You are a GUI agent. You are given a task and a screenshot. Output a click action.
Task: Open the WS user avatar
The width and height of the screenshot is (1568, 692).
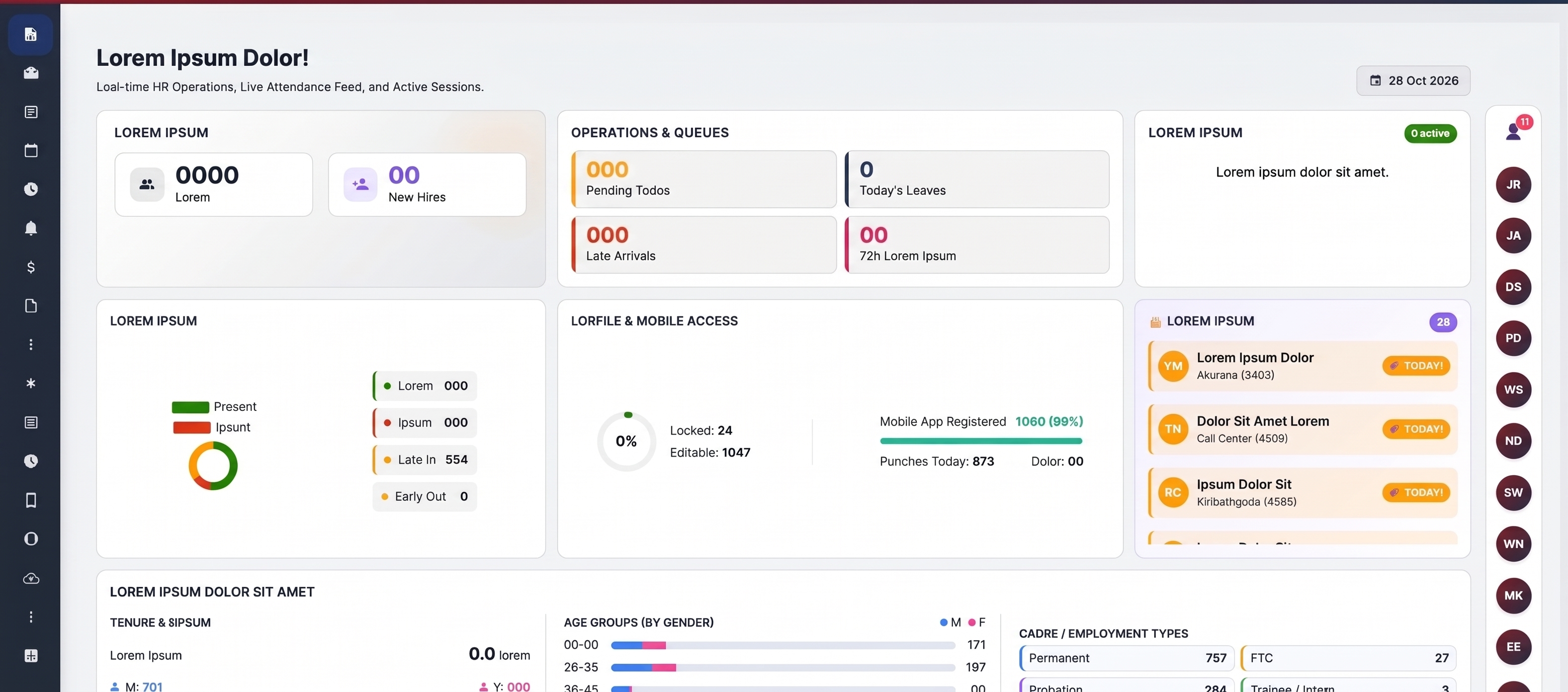[1513, 390]
